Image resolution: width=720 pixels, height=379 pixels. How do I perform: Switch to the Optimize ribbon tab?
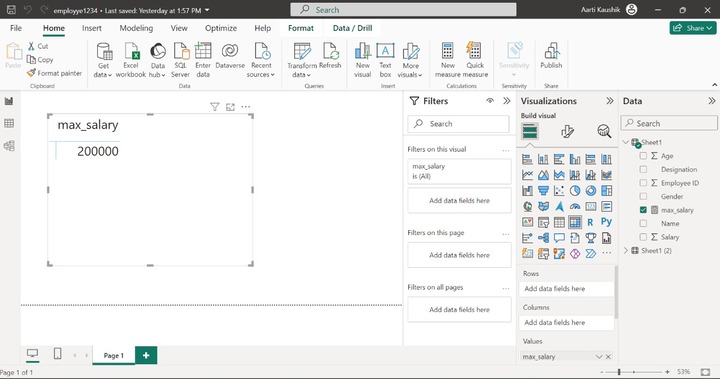click(x=221, y=28)
